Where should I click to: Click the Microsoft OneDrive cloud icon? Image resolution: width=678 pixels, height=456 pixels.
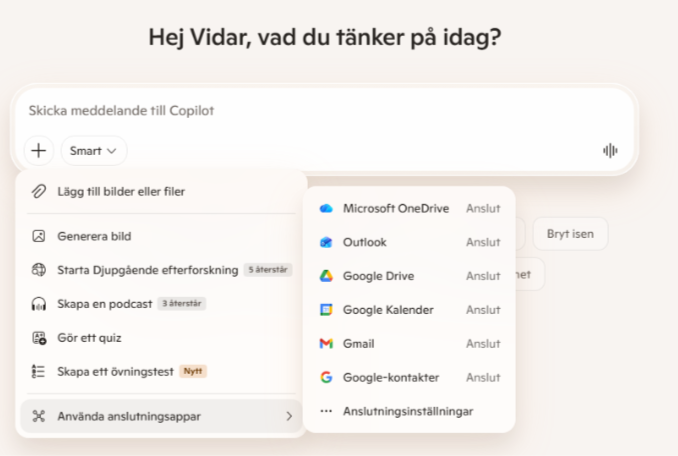point(326,208)
